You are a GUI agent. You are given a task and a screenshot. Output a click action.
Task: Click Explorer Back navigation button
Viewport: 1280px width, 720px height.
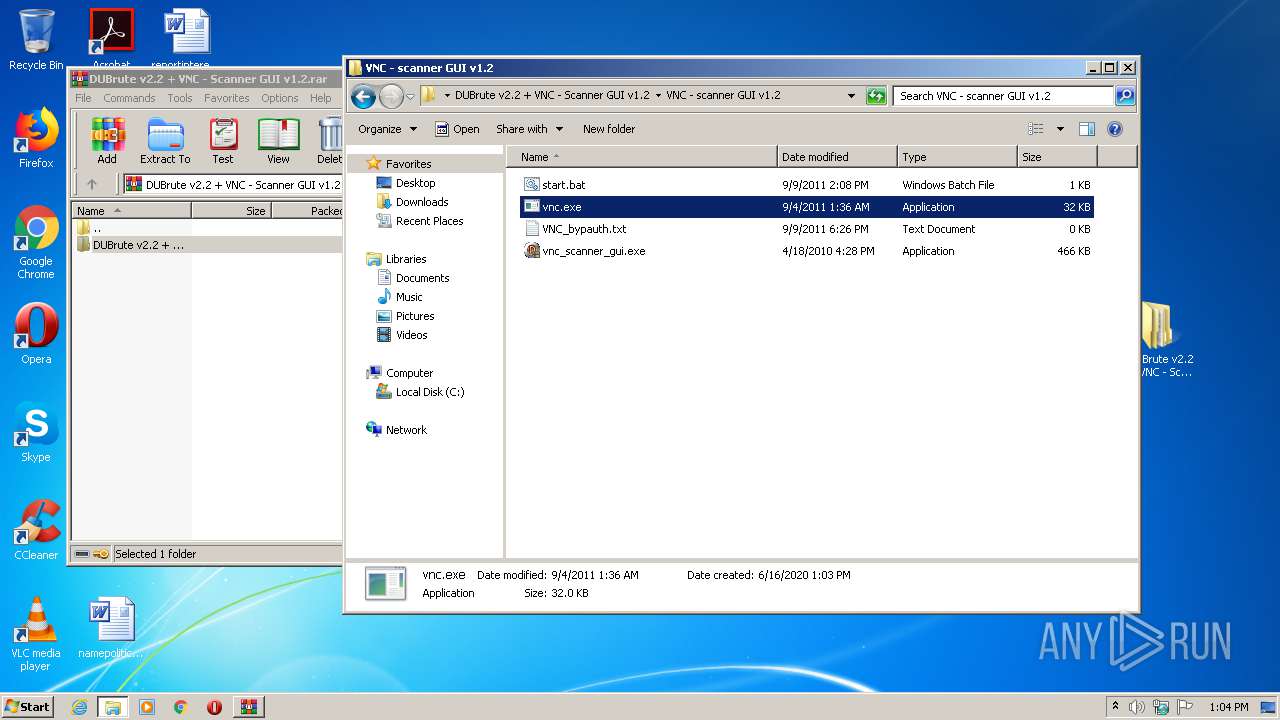point(363,96)
